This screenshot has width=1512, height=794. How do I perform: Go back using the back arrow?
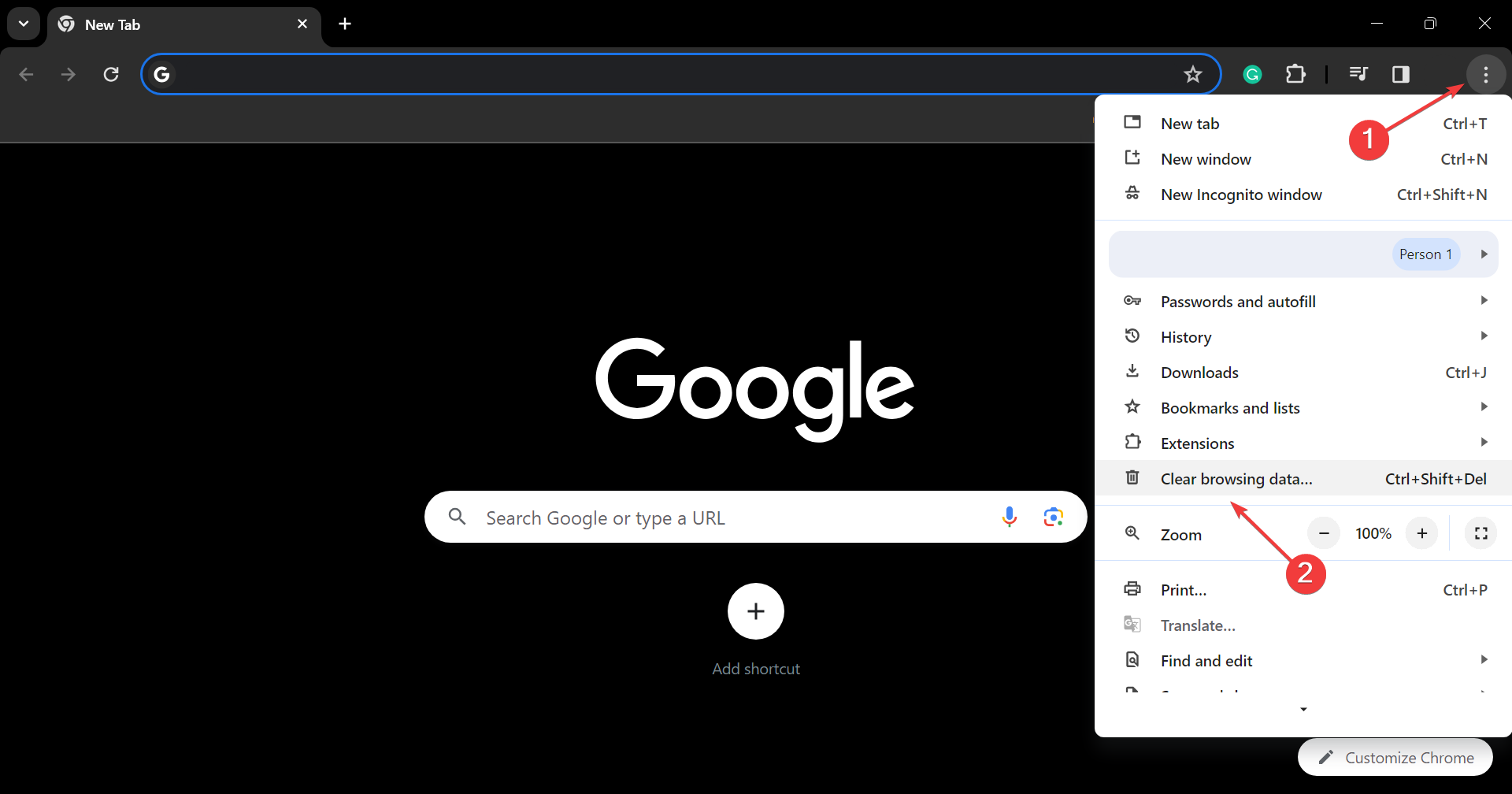tap(26, 74)
